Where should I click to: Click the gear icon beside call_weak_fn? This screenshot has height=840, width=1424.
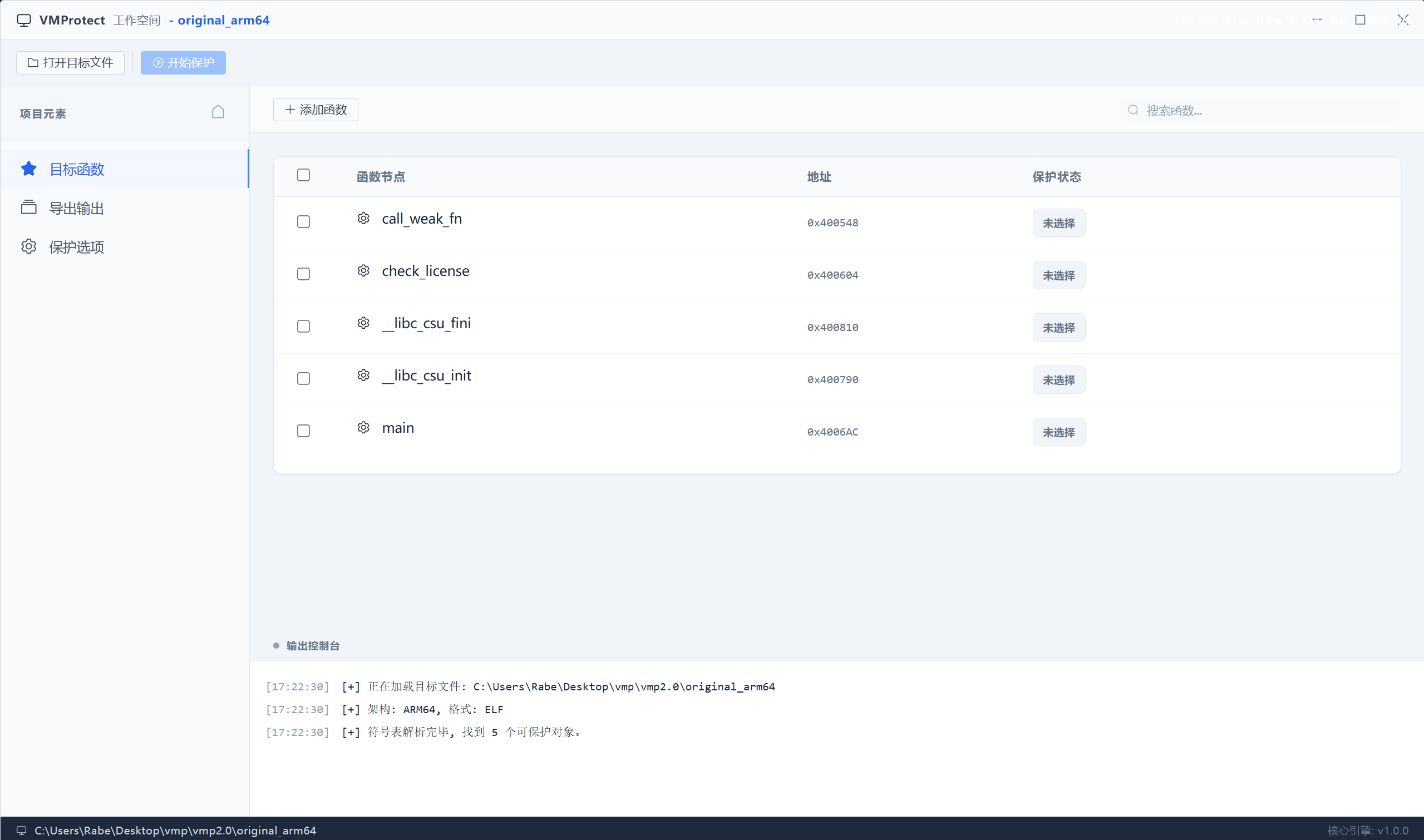click(363, 219)
